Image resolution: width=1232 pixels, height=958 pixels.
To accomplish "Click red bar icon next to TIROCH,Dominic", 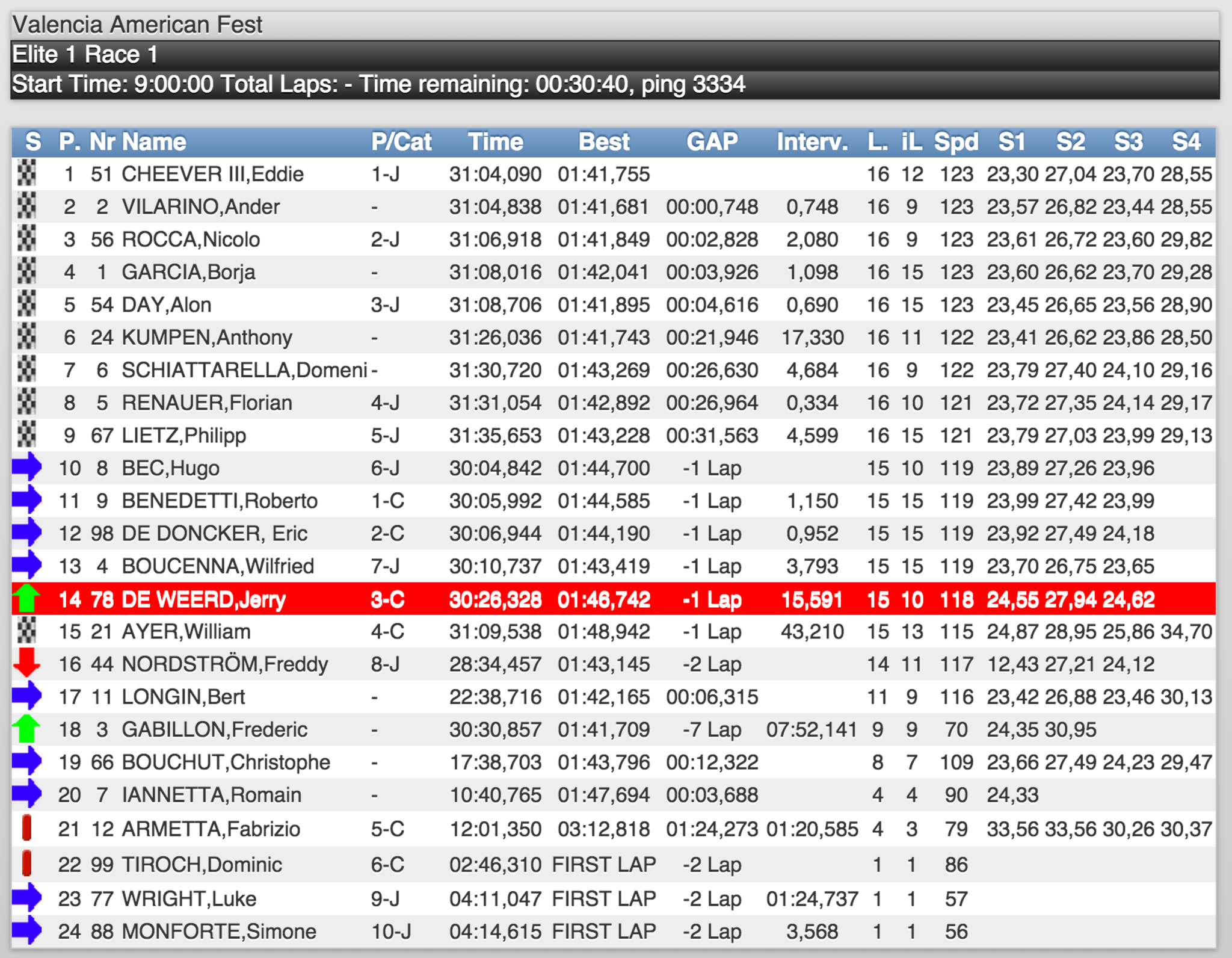I will pos(26,864).
